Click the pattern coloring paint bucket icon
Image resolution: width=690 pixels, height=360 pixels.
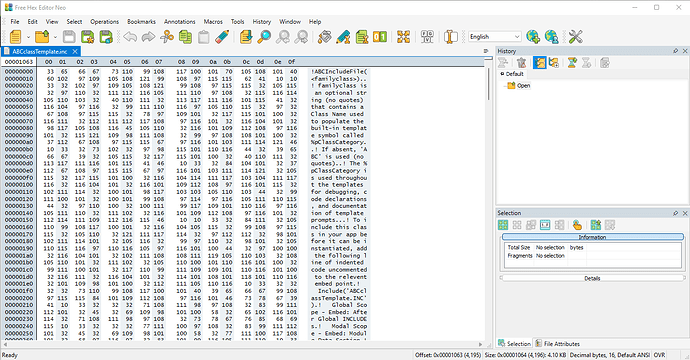click(325, 37)
